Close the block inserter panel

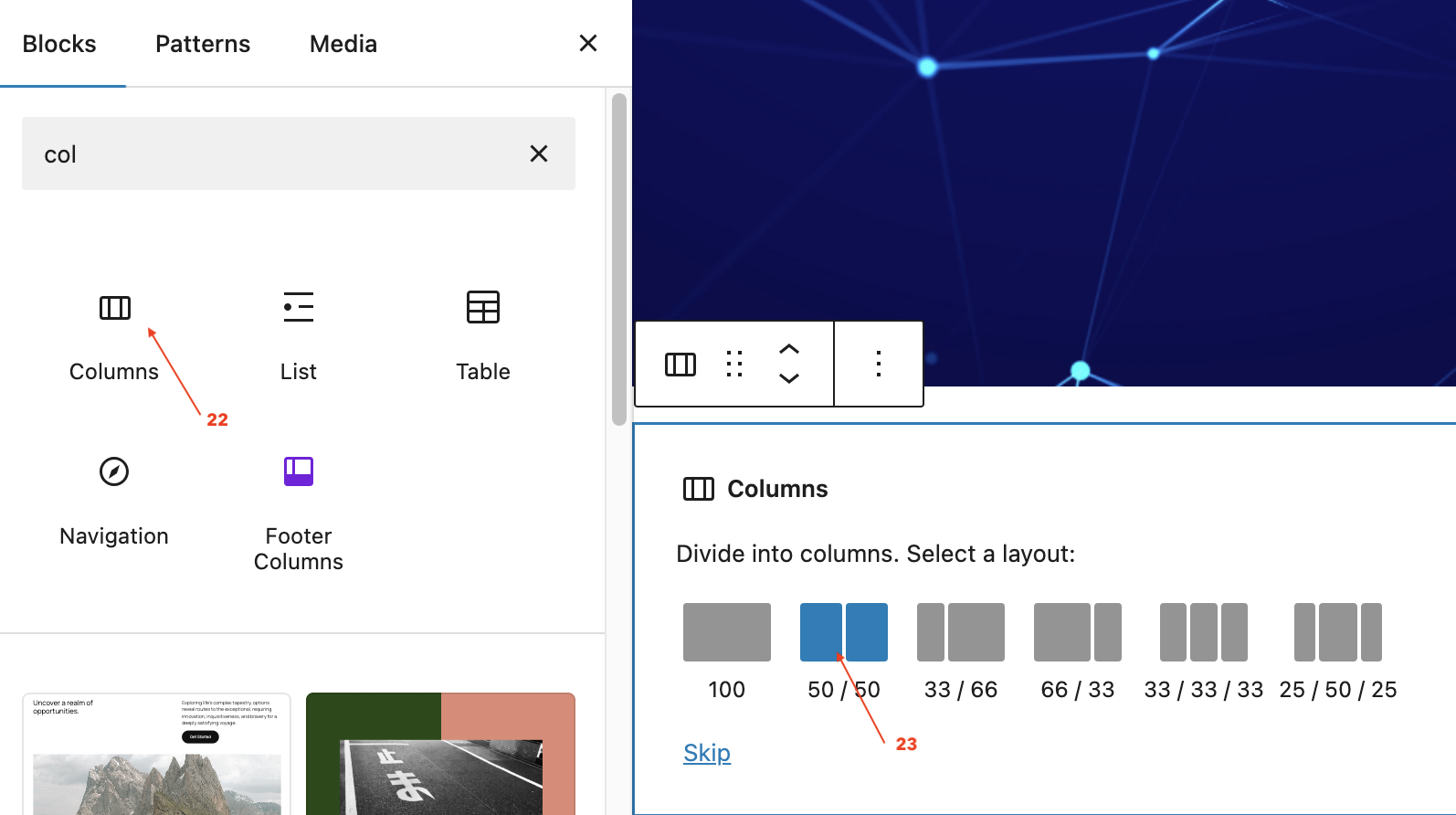(x=588, y=43)
